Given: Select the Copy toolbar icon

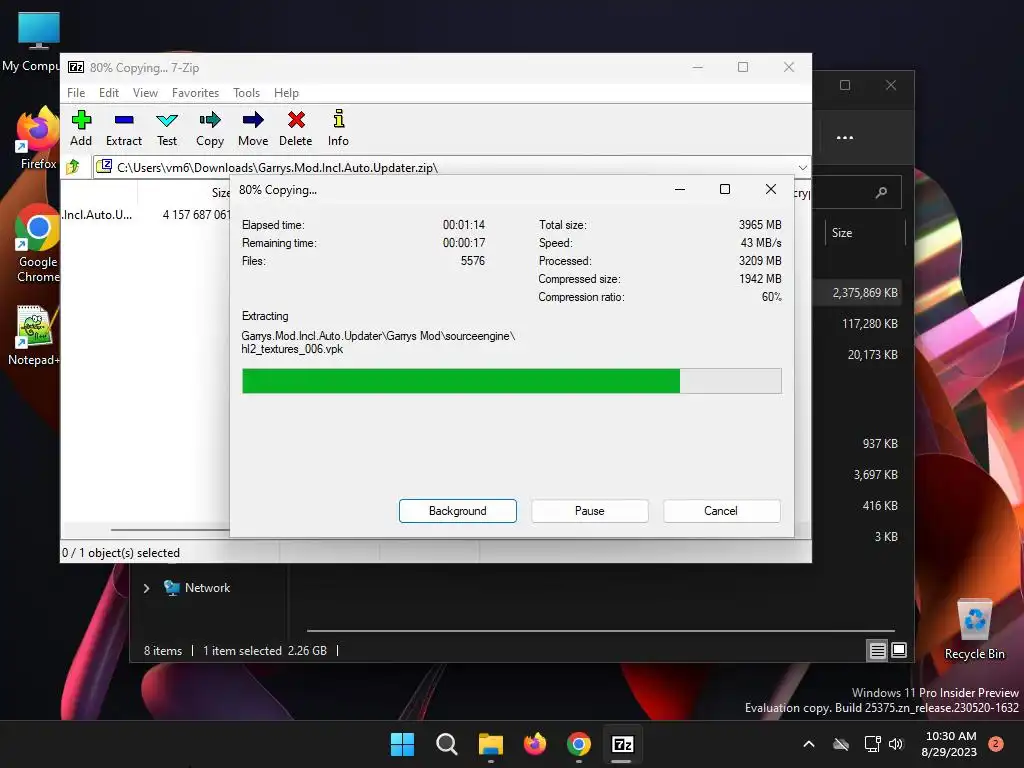Looking at the screenshot, I should [210, 128].
